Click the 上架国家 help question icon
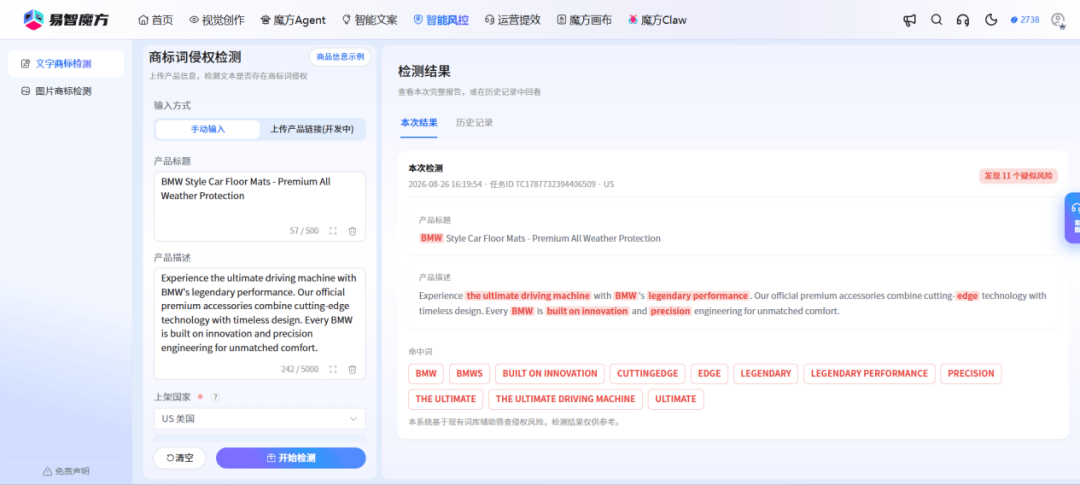 click(x=215, y=397)
